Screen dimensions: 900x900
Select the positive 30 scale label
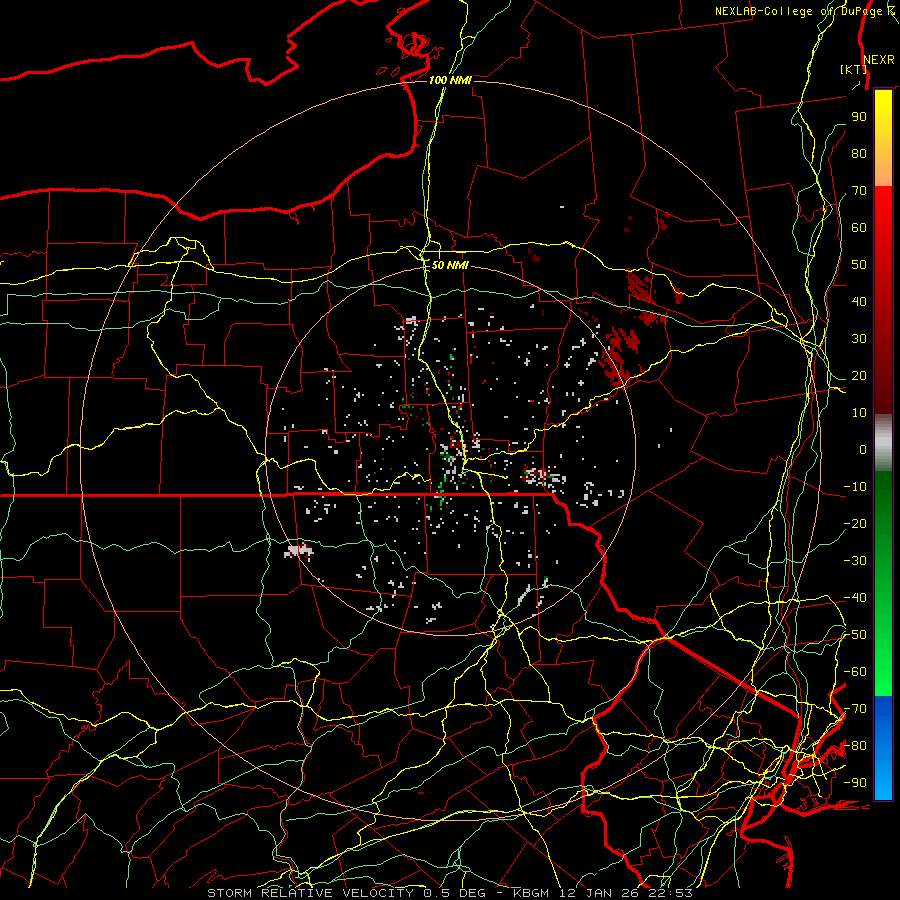pos(859,339)
